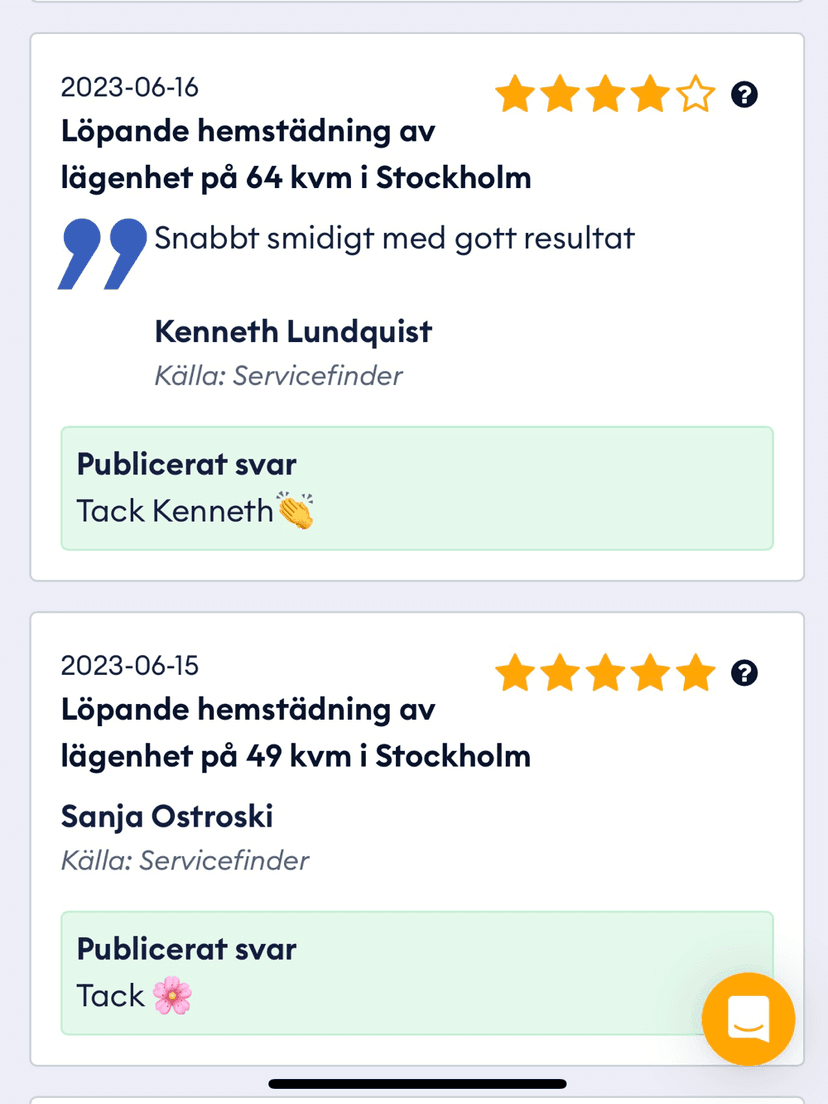Click the date 2023-06-16

(130, 87)
